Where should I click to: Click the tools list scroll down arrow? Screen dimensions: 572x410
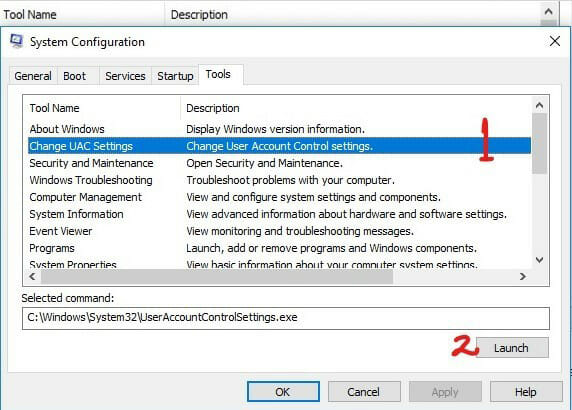540,260
